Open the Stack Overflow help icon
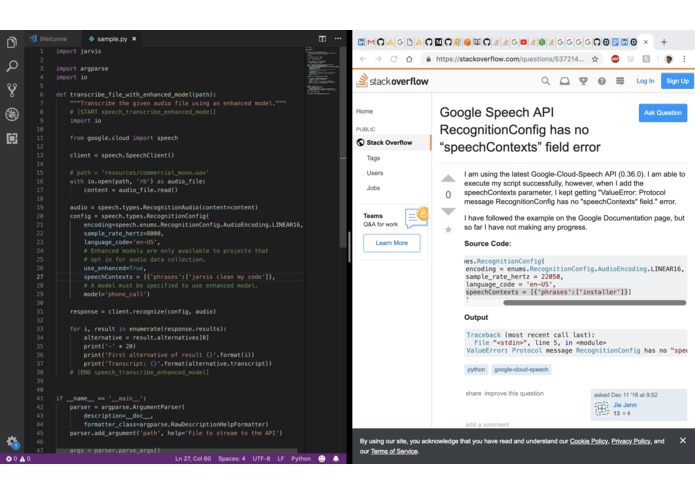The image size is (695, 494). (601, 81)
